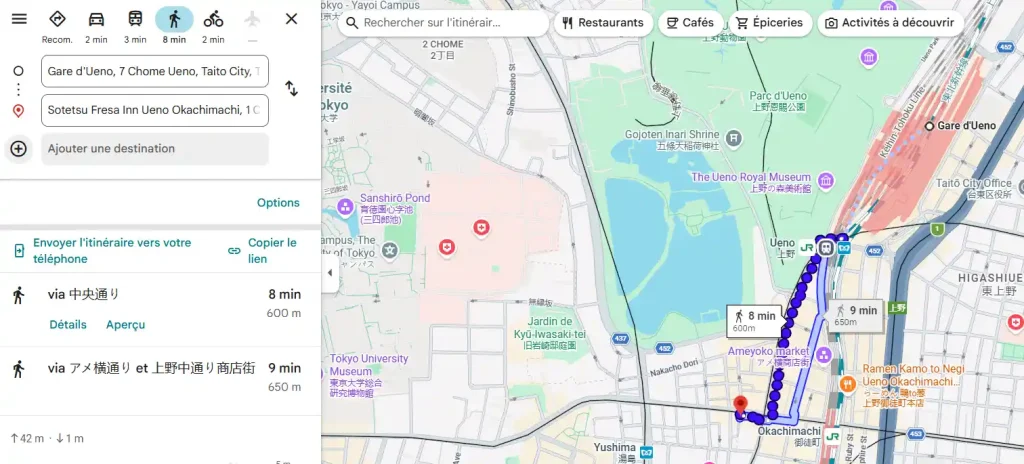The image size is (1024, 464).
Task: Edit the Sotetsu Fresa Inn destination field
Action: point(155,110)
